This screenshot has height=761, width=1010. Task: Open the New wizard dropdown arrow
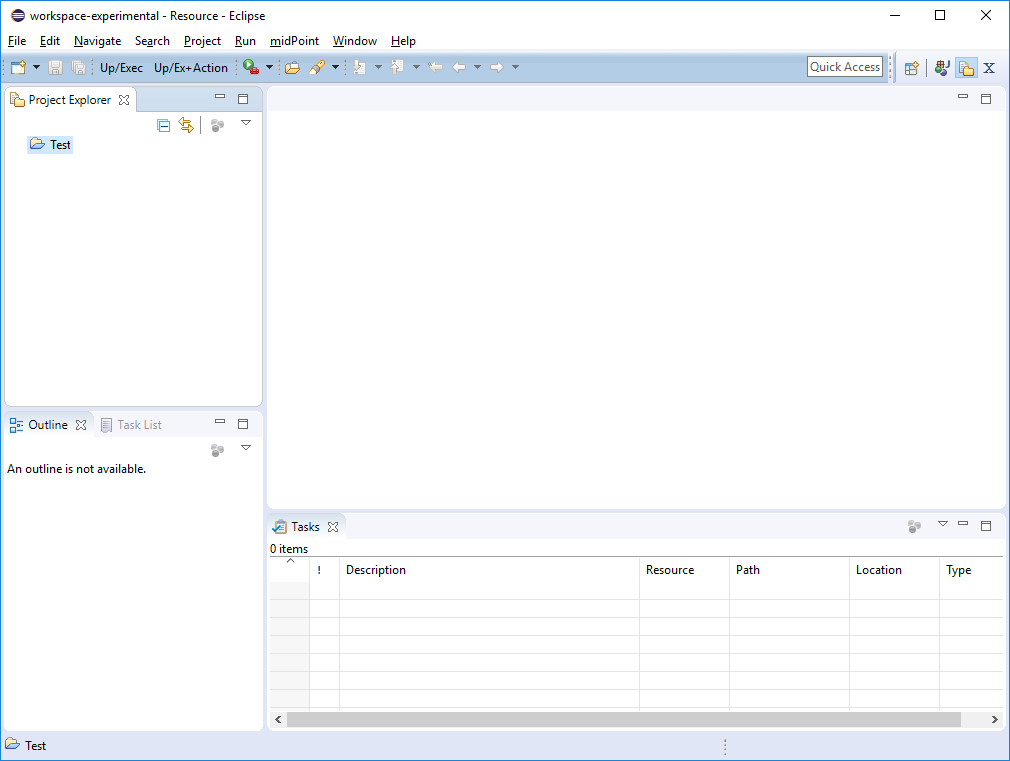click(x=37, y=67)
